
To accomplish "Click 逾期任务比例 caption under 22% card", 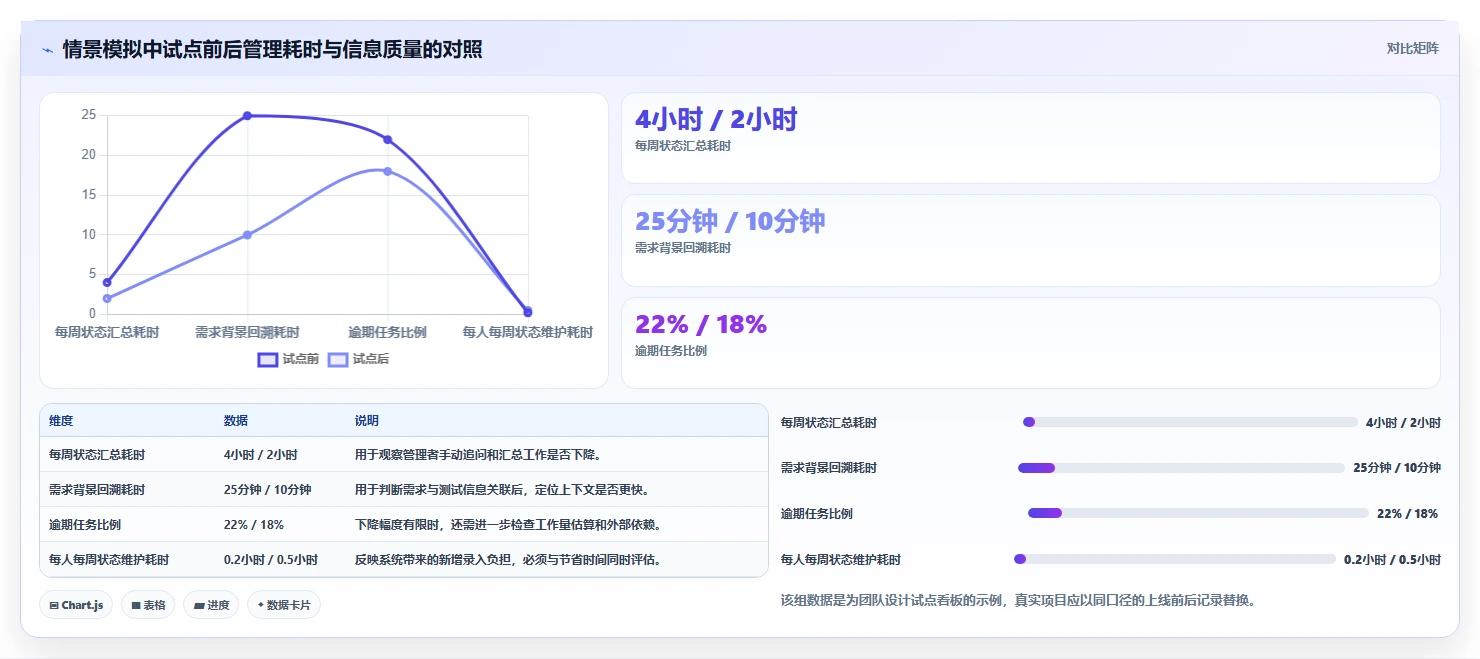I will click(671, 351).
